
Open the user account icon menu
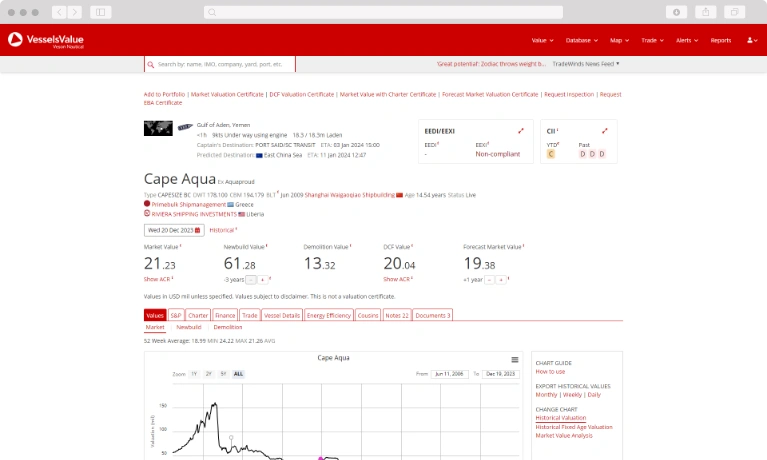pos(752,40)
